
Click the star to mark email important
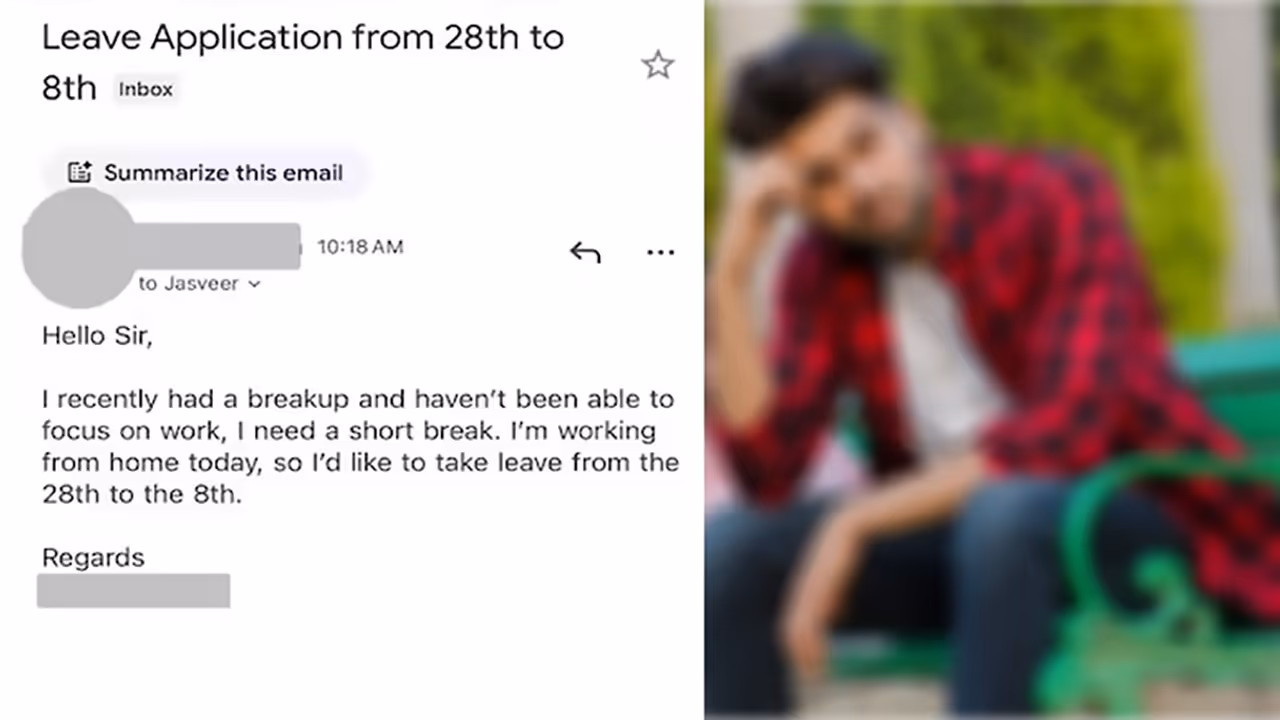658,64
